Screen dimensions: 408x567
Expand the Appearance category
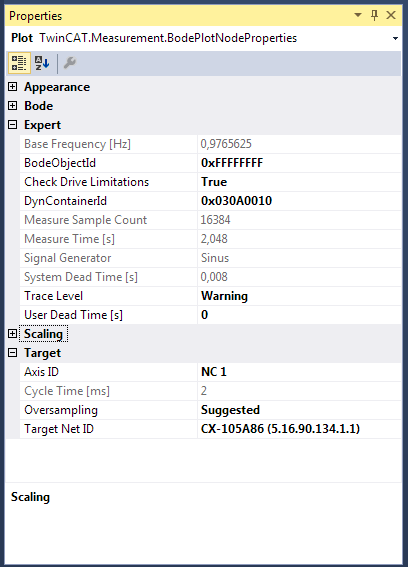[x=13, y=87]
